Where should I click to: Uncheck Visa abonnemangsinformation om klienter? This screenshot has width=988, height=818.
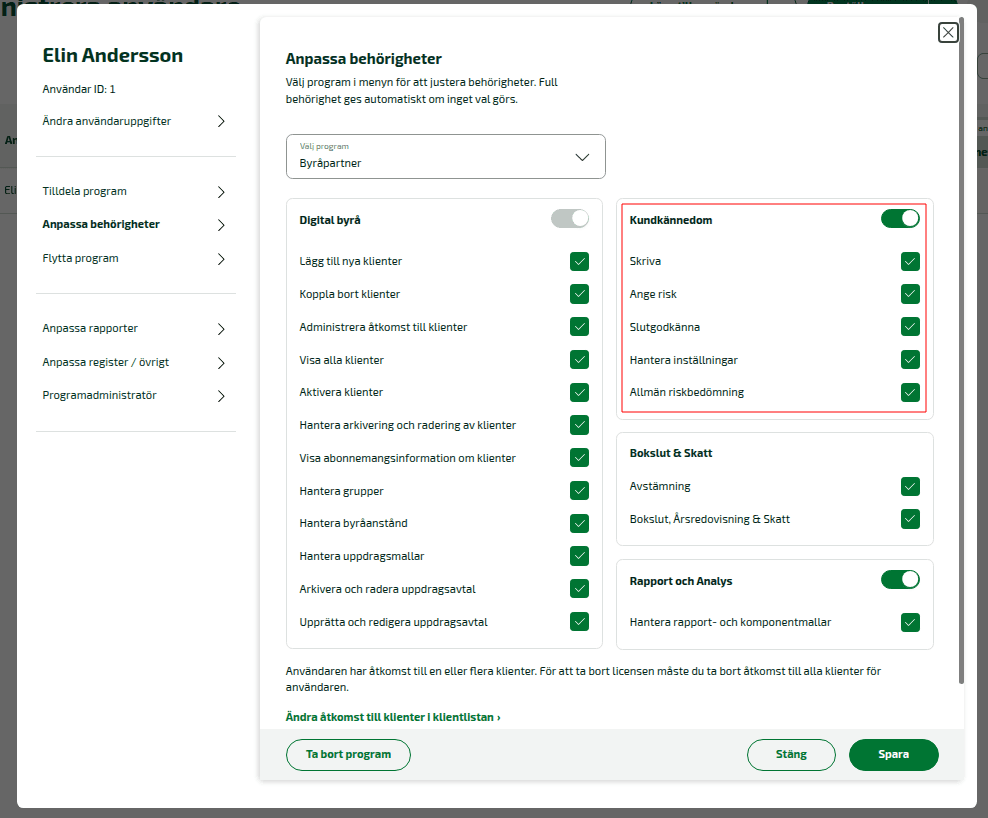click(579, 458)
